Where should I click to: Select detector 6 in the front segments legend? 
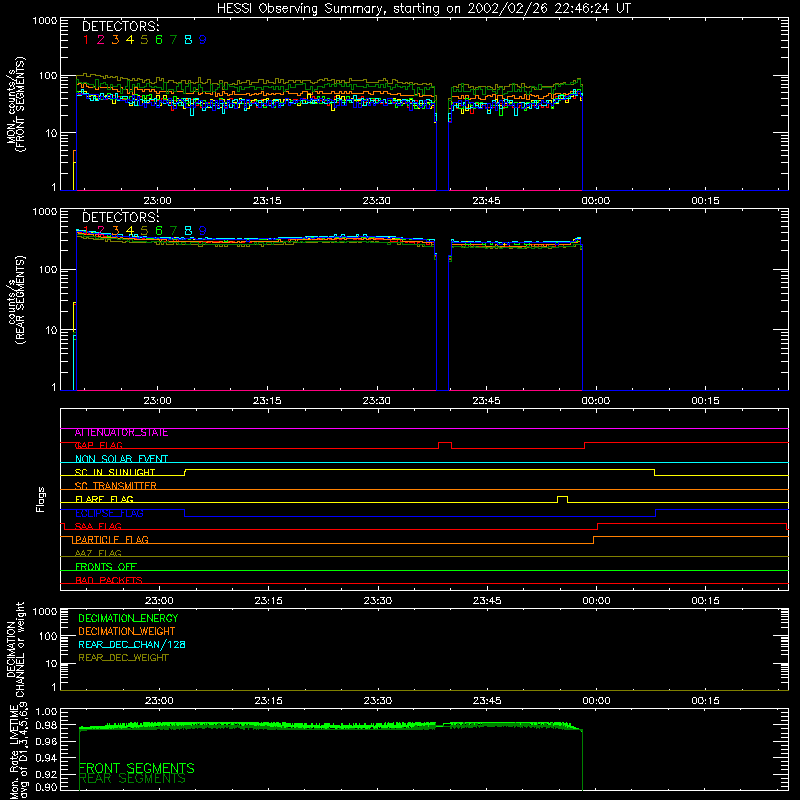(x=159, y=40)
